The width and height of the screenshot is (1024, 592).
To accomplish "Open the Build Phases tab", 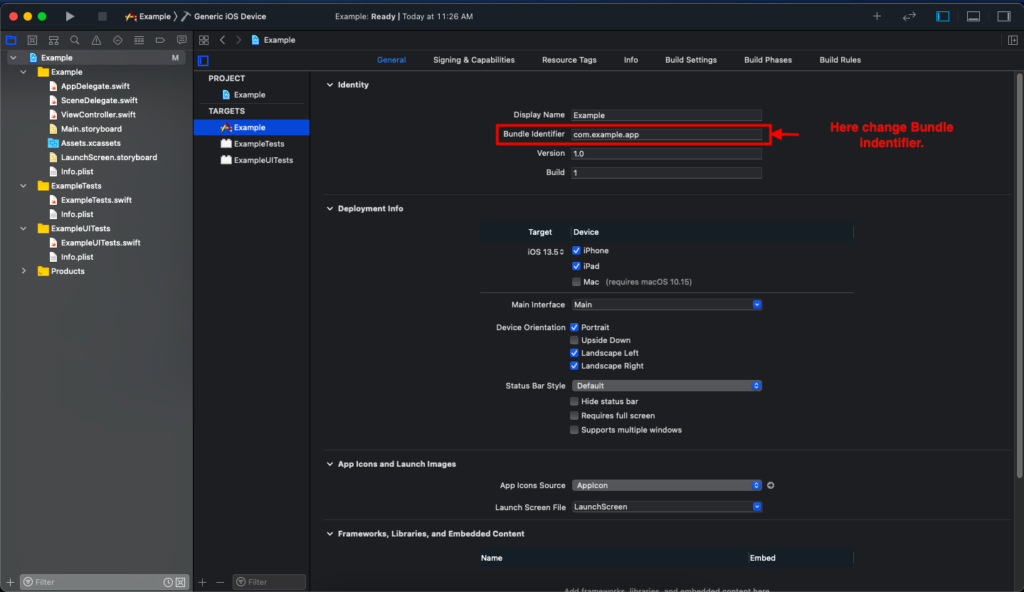I will point(767,59).
